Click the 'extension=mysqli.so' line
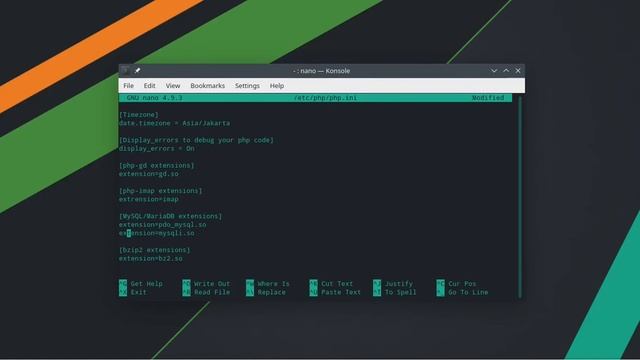Screen dimensions: 640x360 157,233
